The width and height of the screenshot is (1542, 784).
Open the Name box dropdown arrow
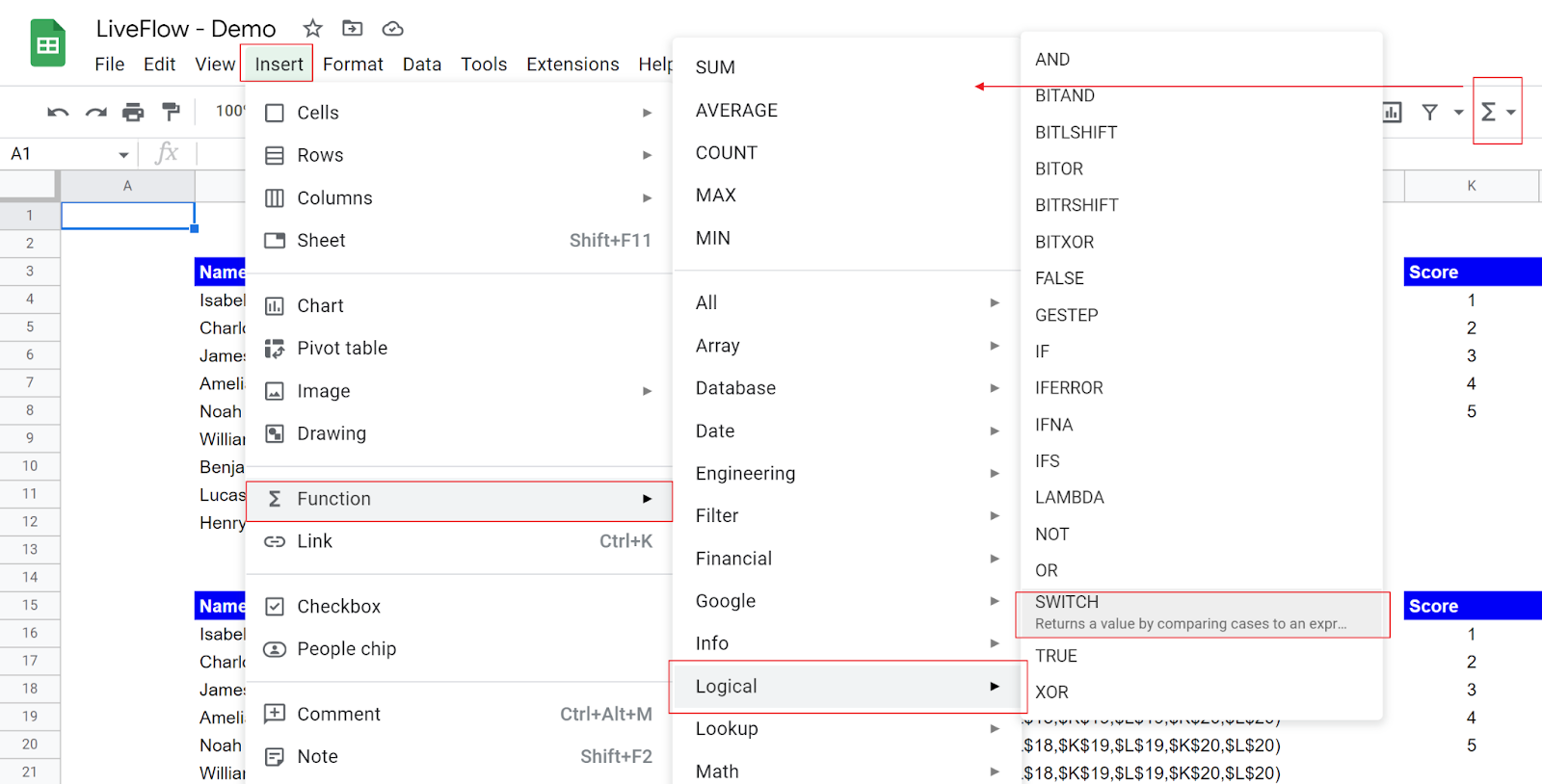coord(123,154)
